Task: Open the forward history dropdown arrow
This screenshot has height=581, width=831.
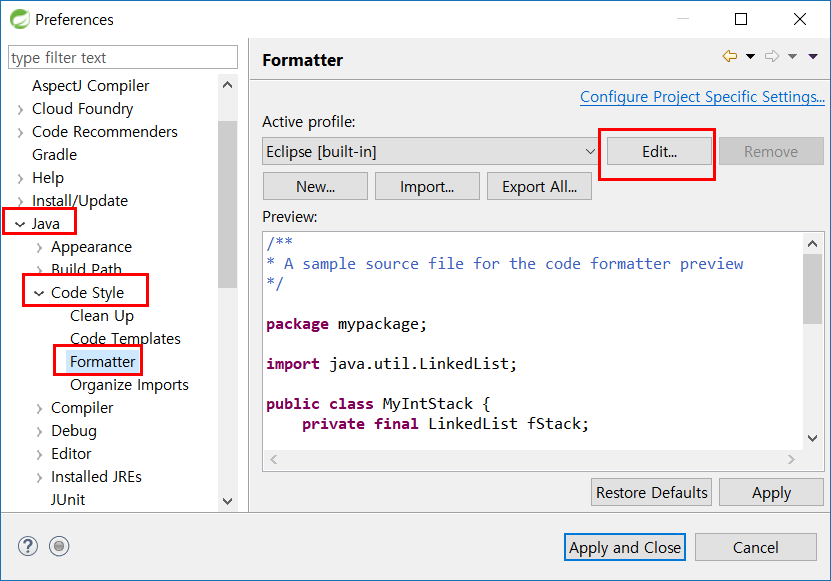Action: coord(792,56)
